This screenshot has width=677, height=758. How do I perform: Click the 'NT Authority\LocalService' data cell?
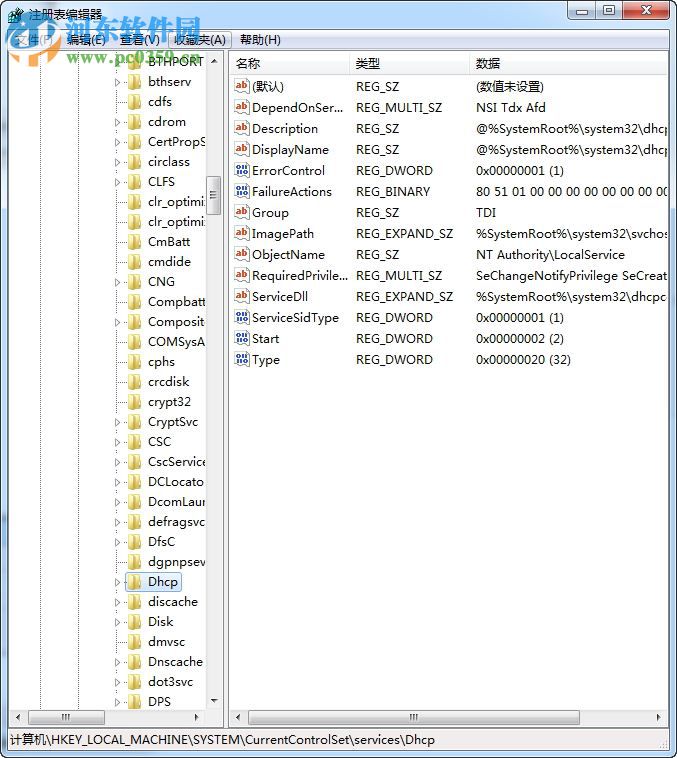550,254
